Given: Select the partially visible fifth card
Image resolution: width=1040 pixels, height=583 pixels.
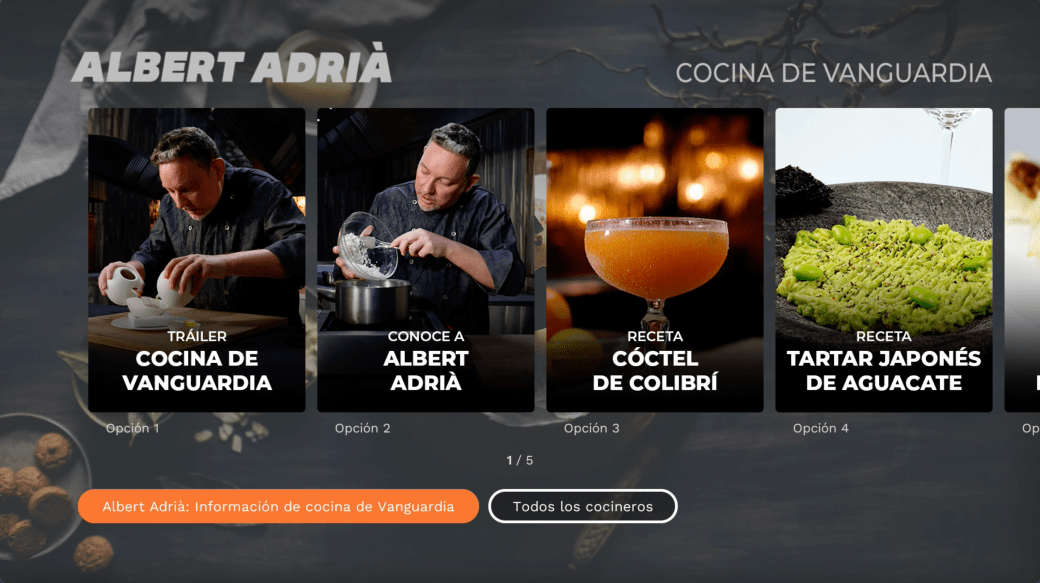Looking at the screenshot, I should [1022, 260].
